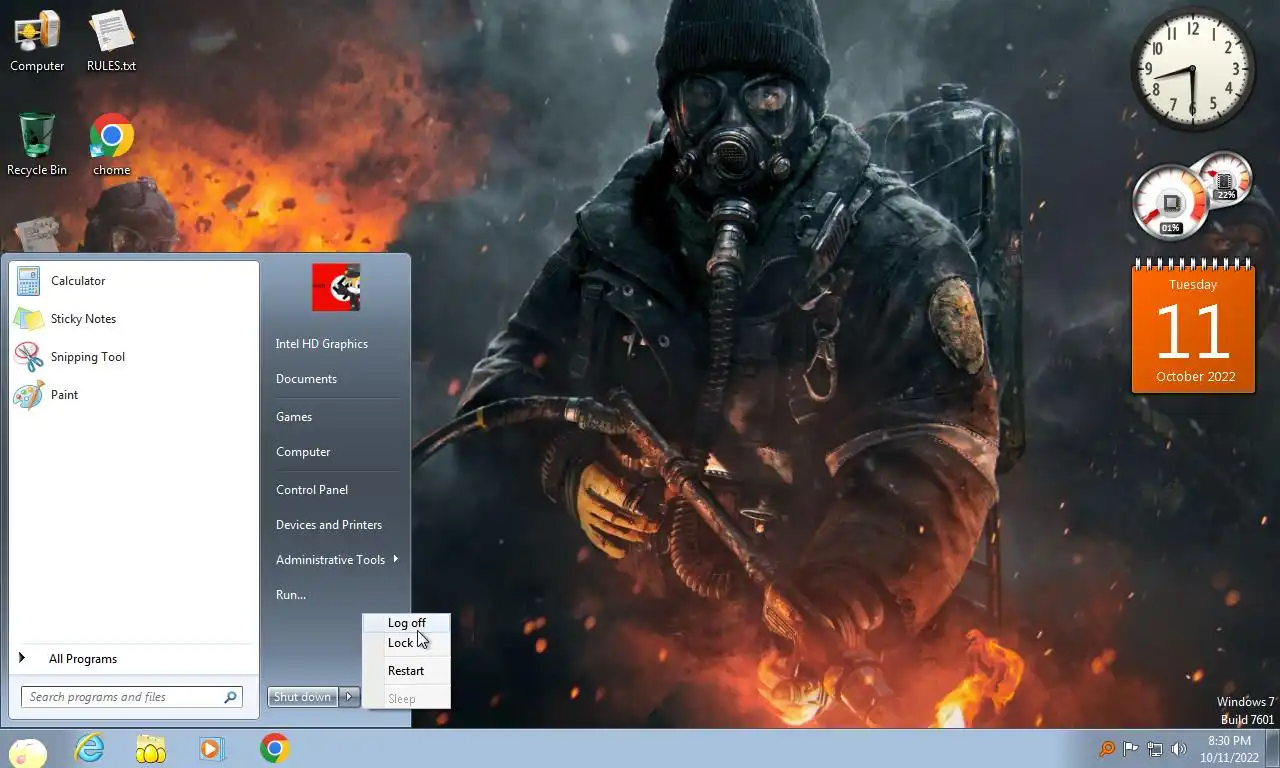
Task: Open the Computer desktop icon
Action: pos(37,40)
